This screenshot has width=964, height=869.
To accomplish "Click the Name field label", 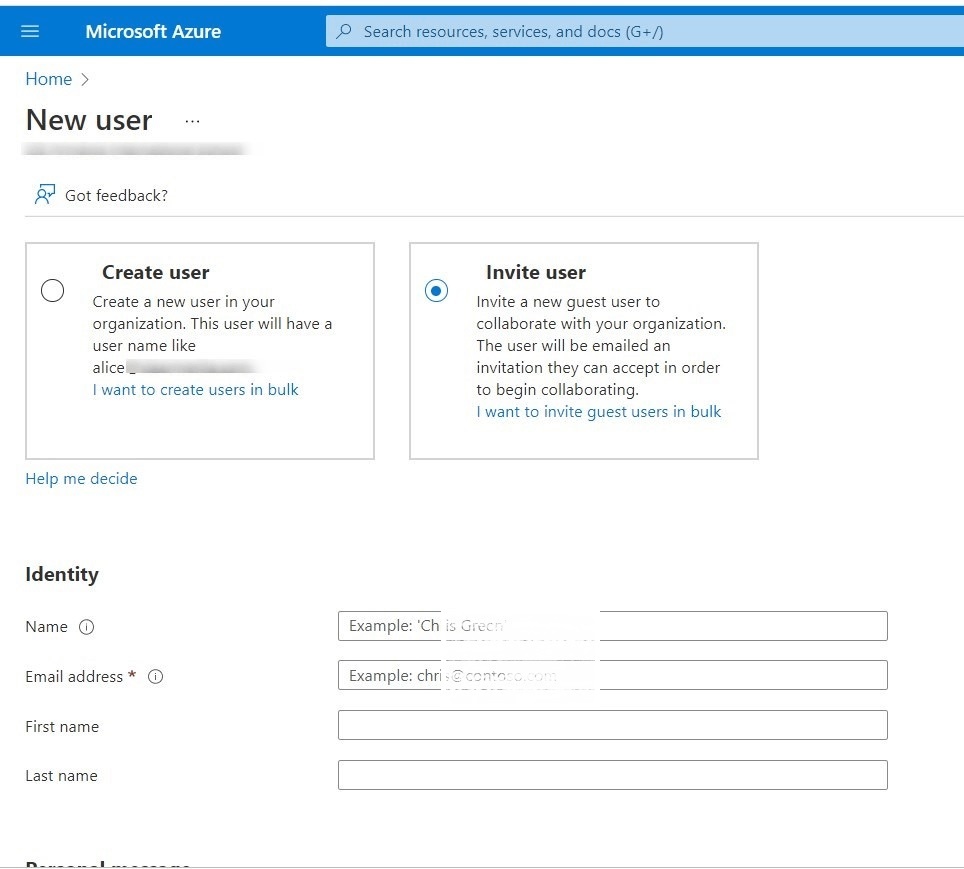I will pos(47,627).
